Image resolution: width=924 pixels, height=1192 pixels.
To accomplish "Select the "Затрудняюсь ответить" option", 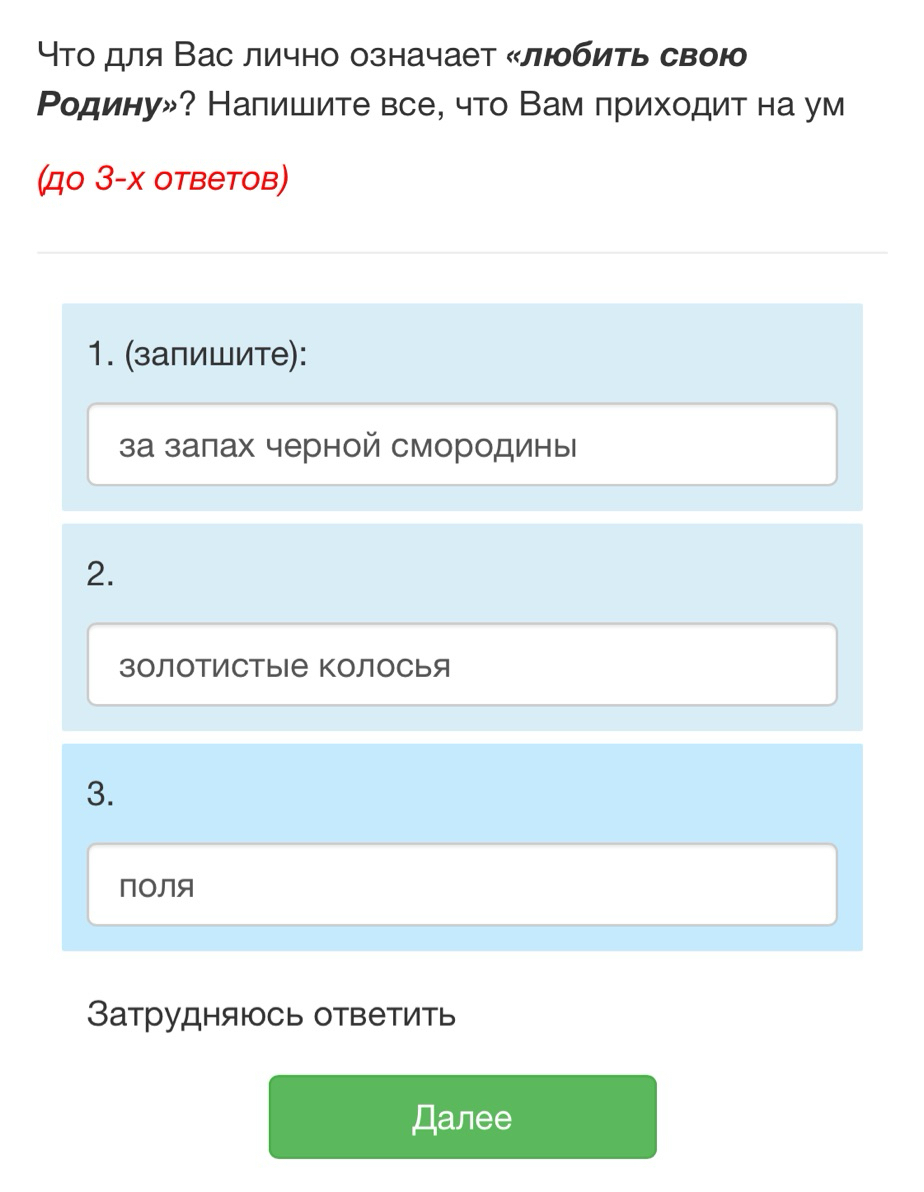I will pos(272,1014).
